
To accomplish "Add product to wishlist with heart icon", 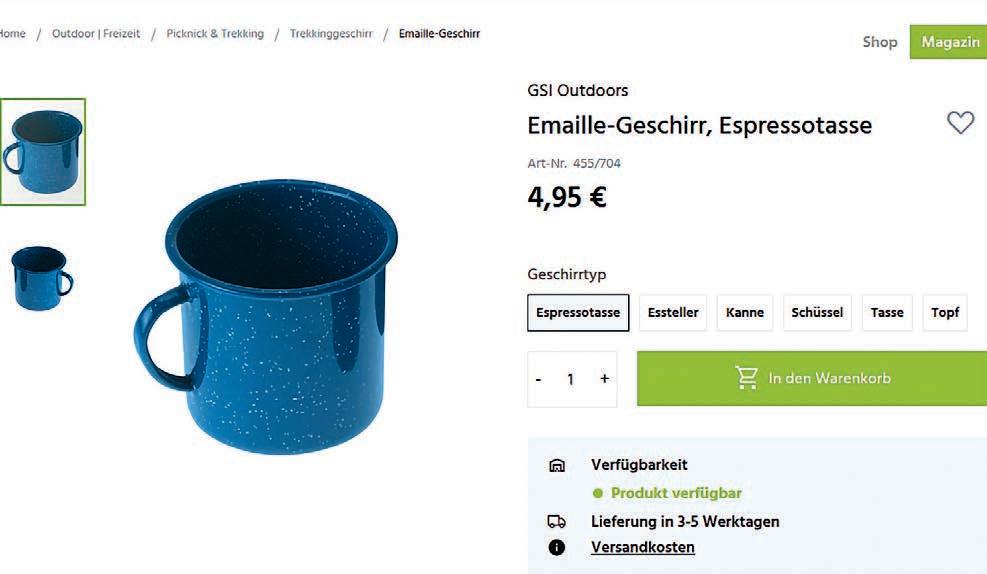I will [x=960, y=122].
